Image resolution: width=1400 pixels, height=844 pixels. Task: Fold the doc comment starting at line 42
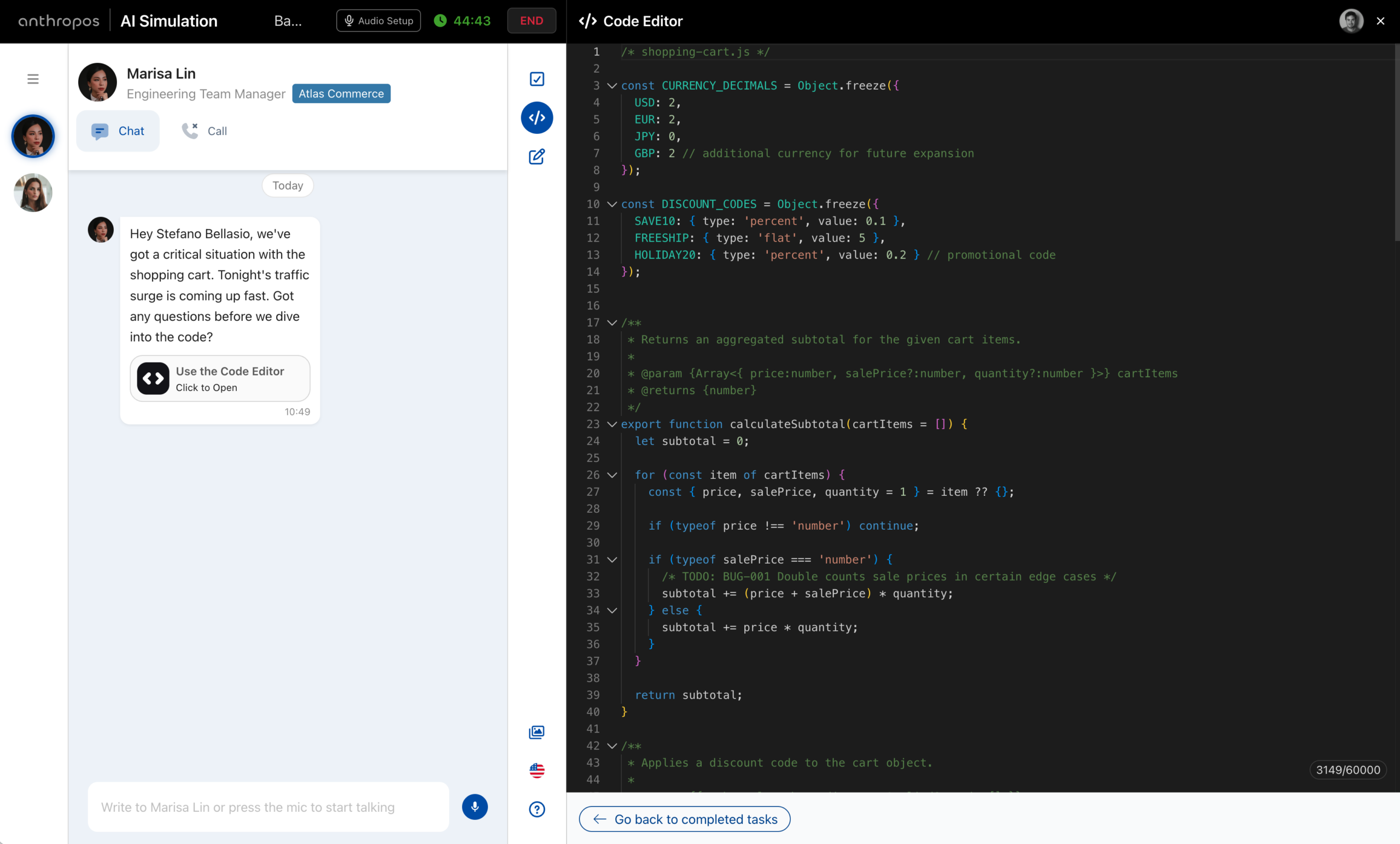coord(612,746)
